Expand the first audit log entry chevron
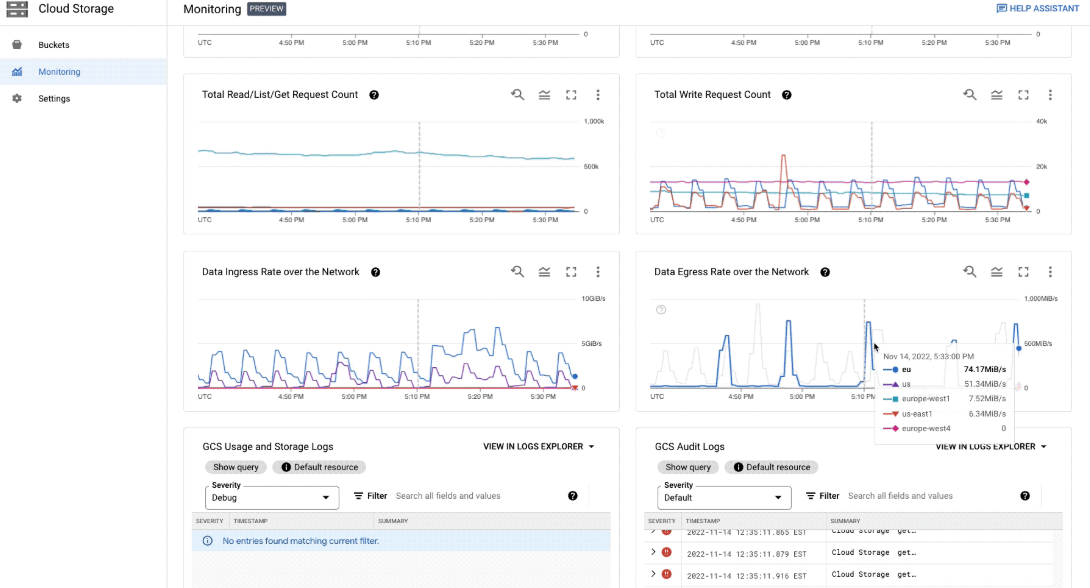This screenshot has height=588, width=1090. 653,532
